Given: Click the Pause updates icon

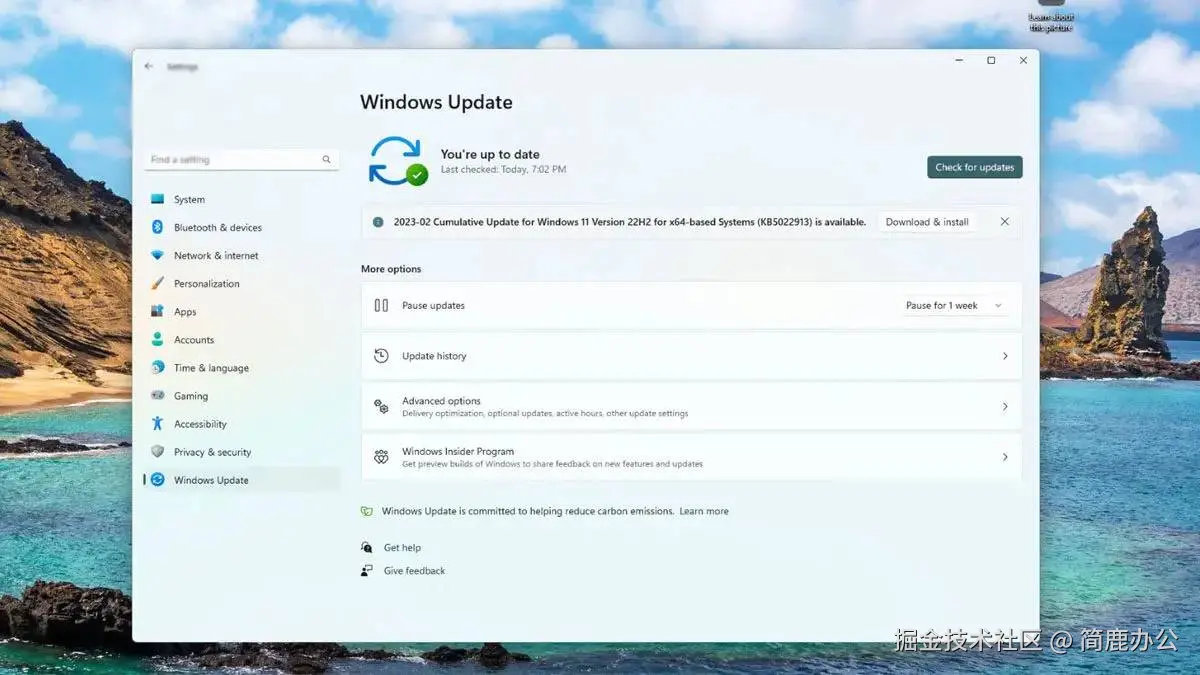Looking at the screenshot, I should pos(381,305).
